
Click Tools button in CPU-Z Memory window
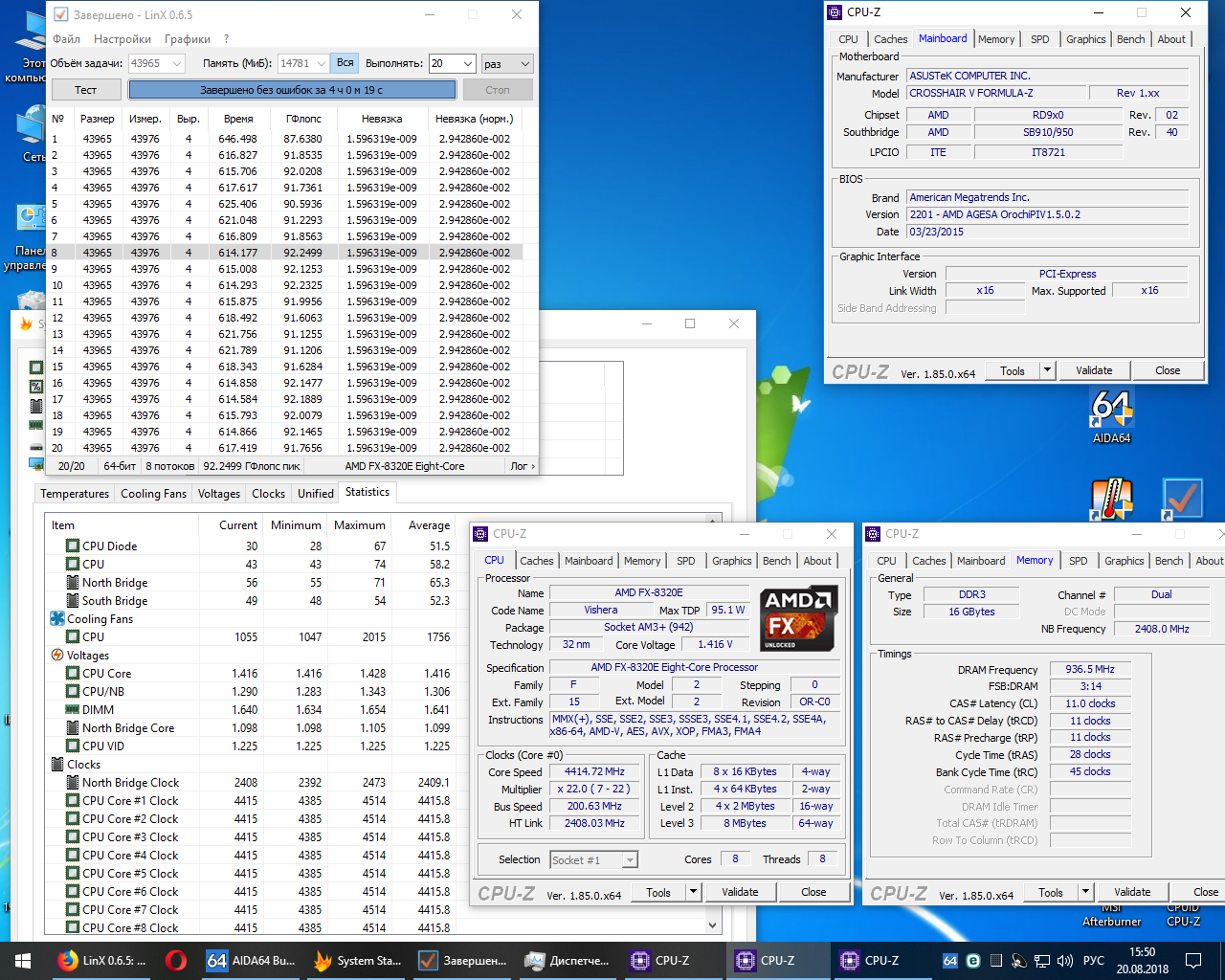1051,892
